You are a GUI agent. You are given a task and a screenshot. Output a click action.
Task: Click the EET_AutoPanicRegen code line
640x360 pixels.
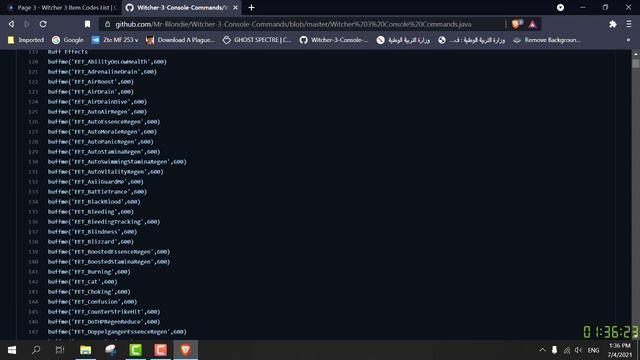(100, 142)
